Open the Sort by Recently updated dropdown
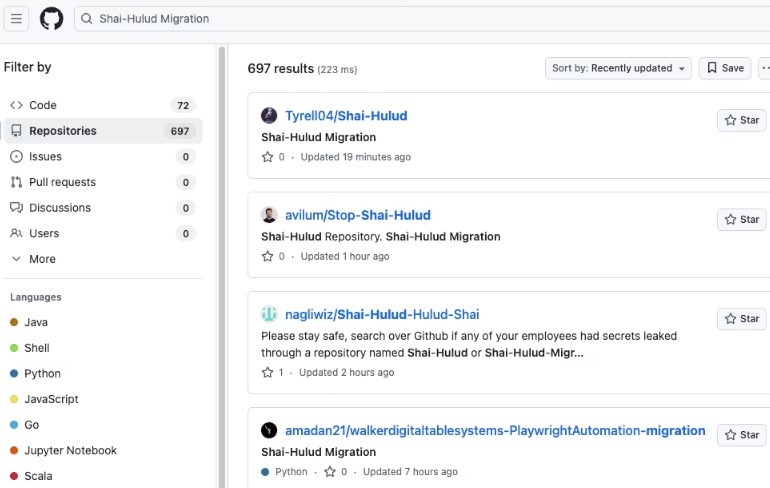The height and width of the screenshot is (488, 770). coord(618,68)
